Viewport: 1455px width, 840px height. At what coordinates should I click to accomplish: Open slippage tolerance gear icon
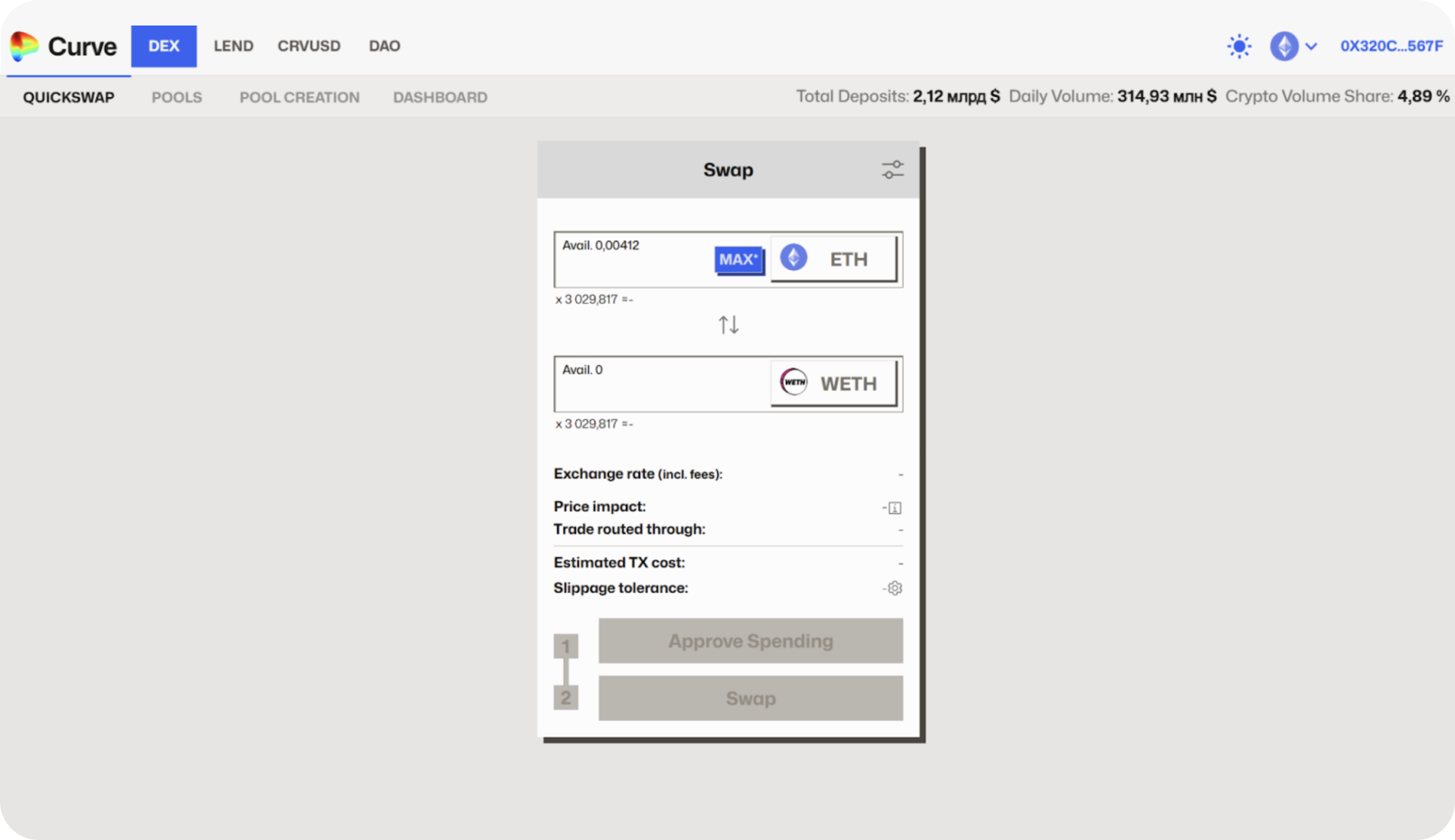[x=894, y=588]
